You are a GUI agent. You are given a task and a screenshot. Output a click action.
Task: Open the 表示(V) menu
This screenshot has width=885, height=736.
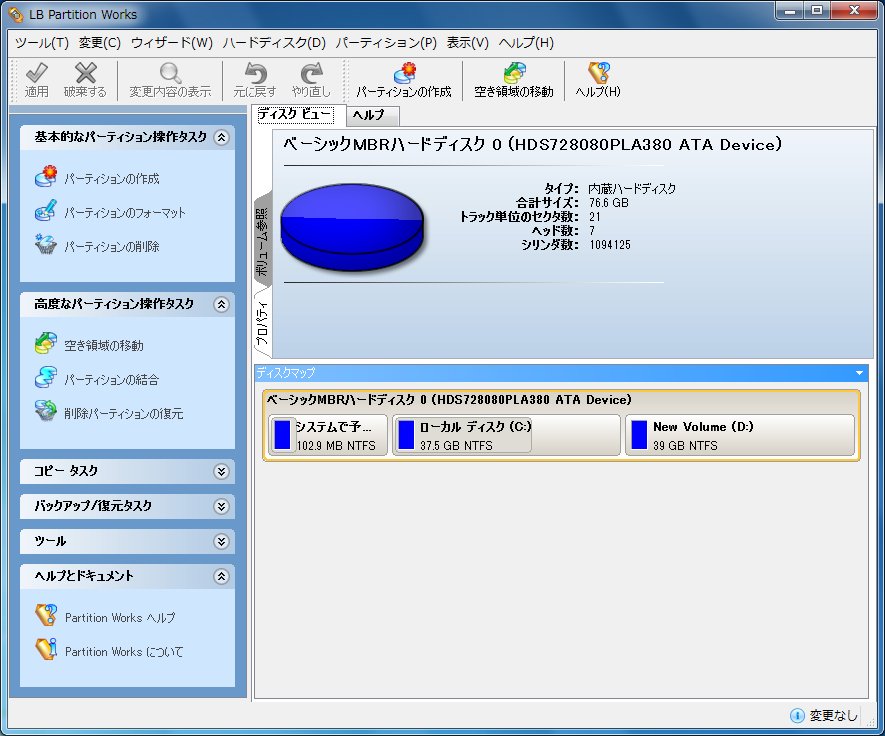[467, 43]
